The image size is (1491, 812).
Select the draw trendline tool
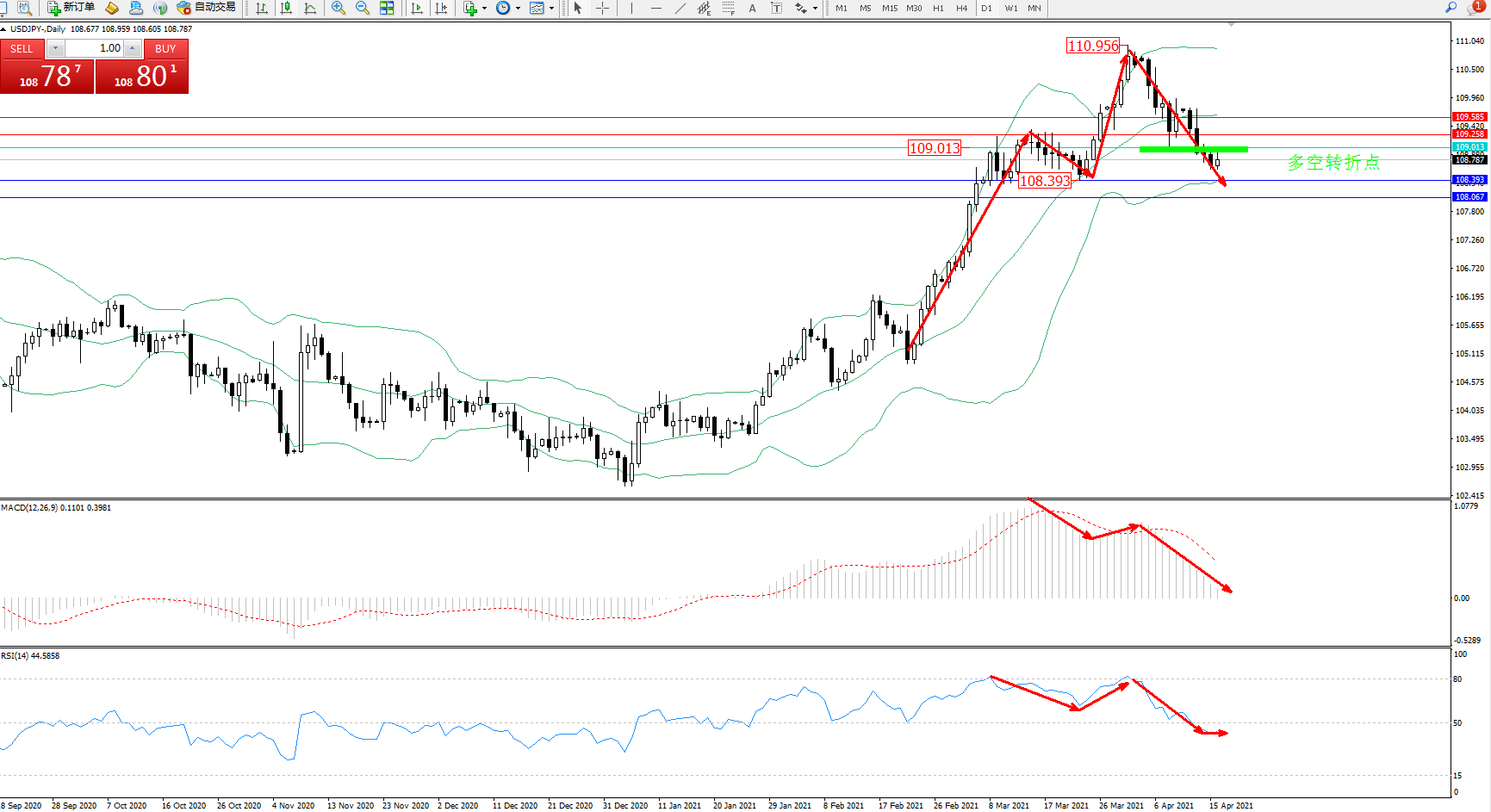point(680,8)
